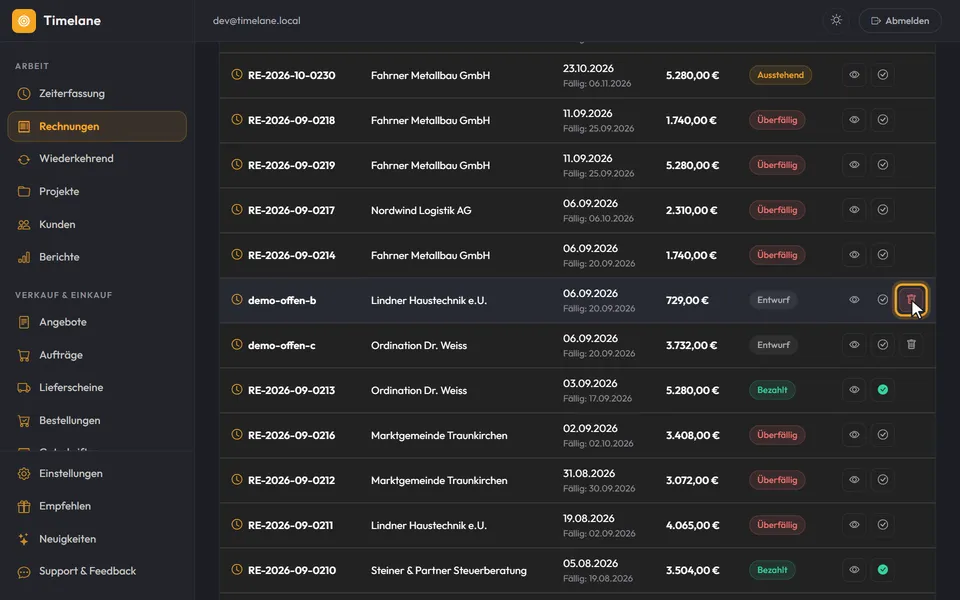Click the Neuigkeiten sparkle icon
This screenshot has height=600, width=960.
pyautogui.click(x=24, y=539)
